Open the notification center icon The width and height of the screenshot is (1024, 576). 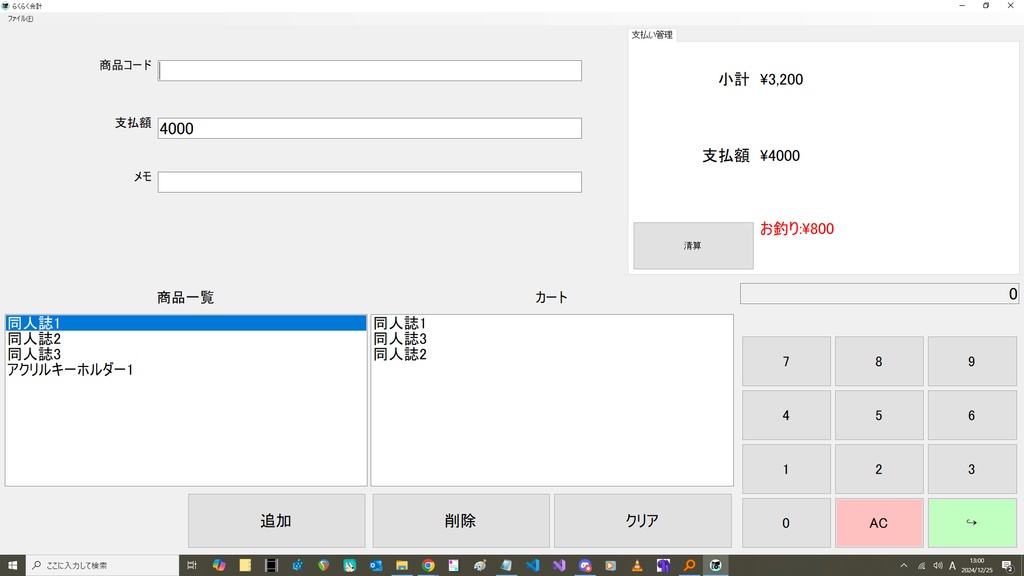point(1008,566)
